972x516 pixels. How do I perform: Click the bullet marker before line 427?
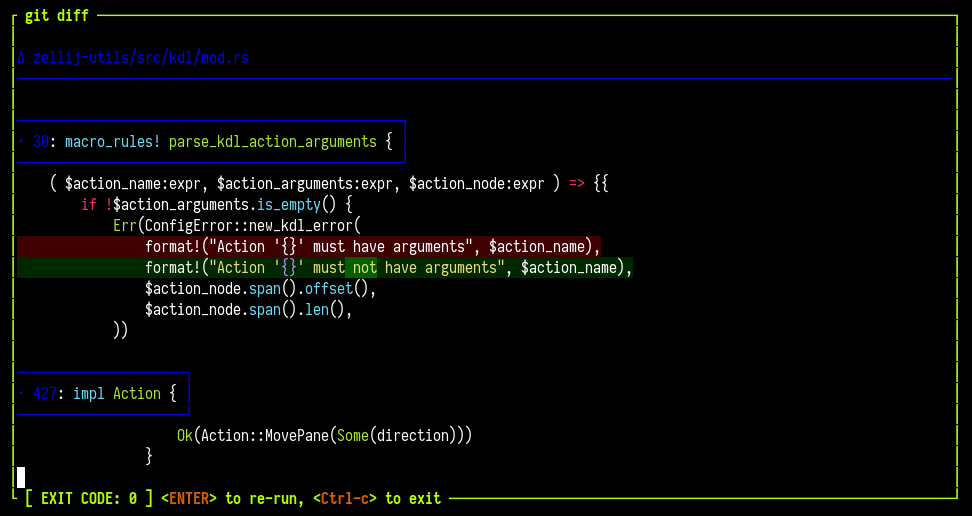click(x=21, y=394)
